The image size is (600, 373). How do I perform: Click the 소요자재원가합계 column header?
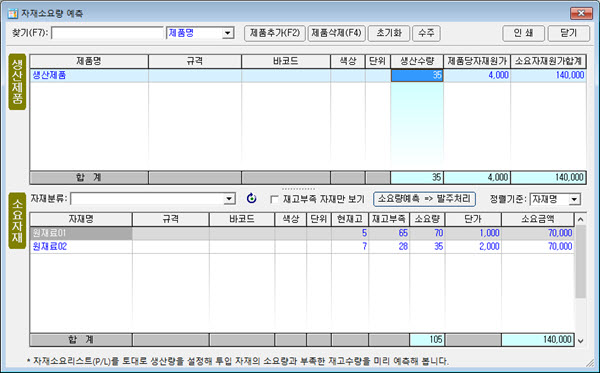548,61
